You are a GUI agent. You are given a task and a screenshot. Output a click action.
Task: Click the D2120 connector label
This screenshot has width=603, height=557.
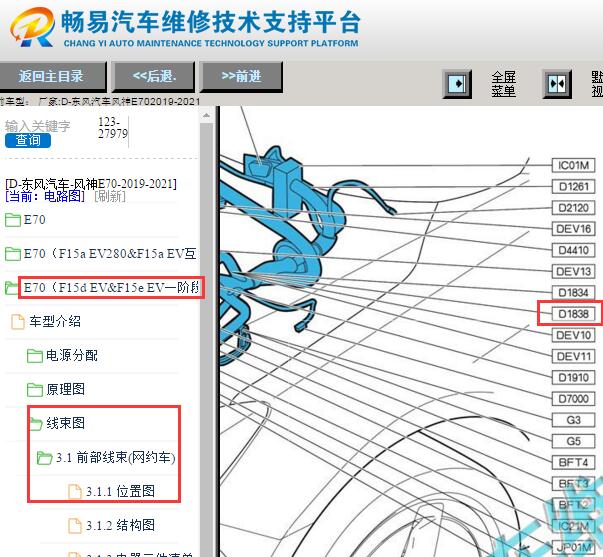click(573, 208)
